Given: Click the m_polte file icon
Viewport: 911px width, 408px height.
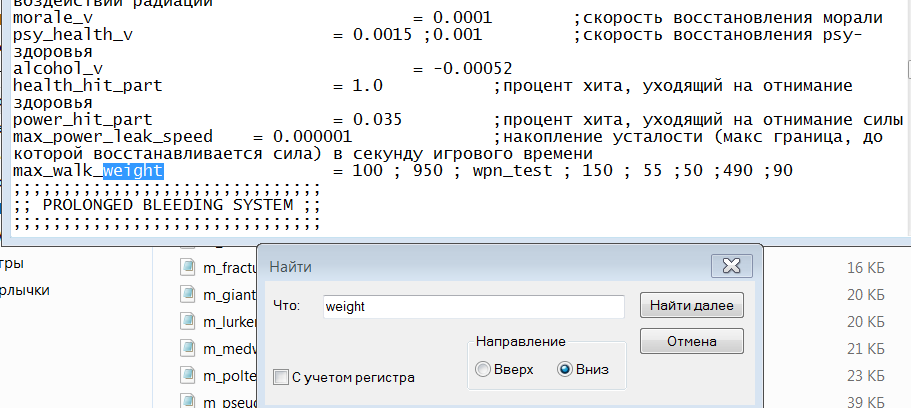Looking at the screenshot, I should point(188,376).
